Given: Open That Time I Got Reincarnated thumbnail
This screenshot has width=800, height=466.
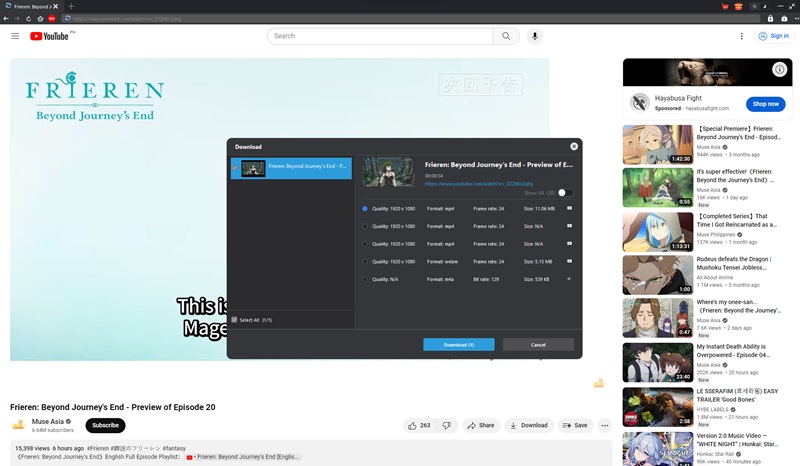Looking at the screenshot, I should pyautogui.click(x=658, y=232).
